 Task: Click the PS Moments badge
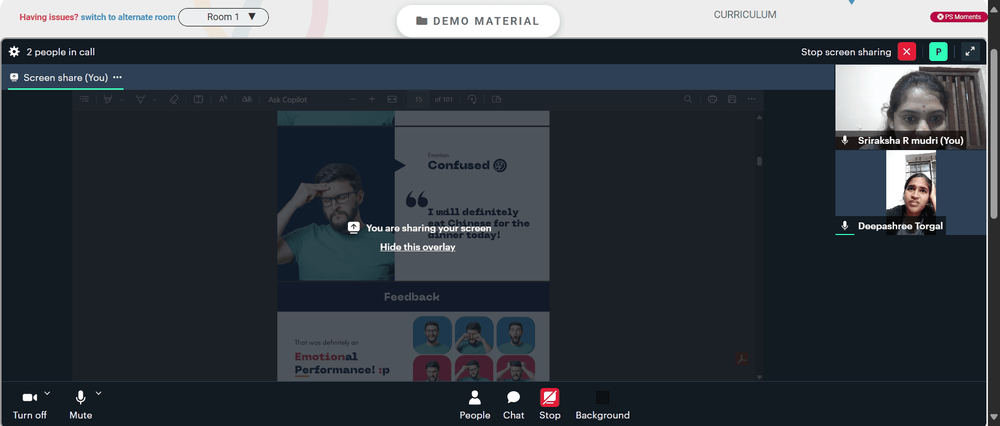pos(959,17)
